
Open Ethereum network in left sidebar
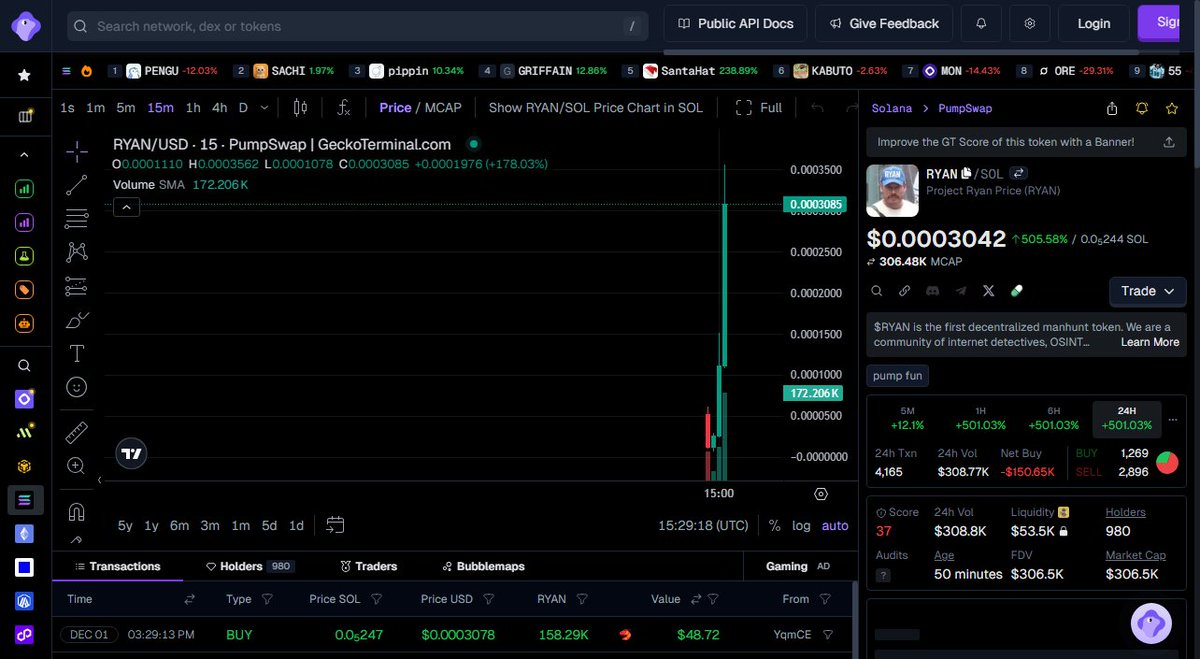[x=25, y=534]
